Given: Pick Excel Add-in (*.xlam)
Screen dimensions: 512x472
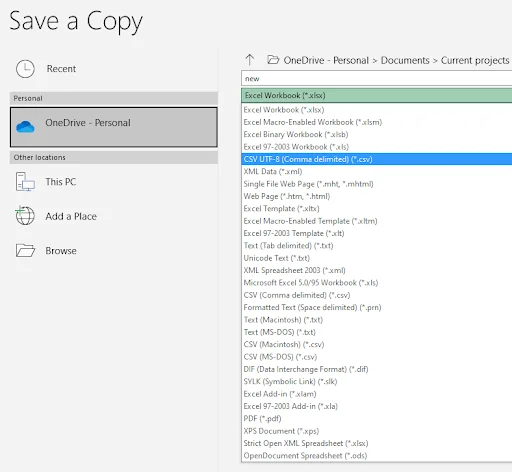Looking at the screenshot, I should [x=377, y=394].
